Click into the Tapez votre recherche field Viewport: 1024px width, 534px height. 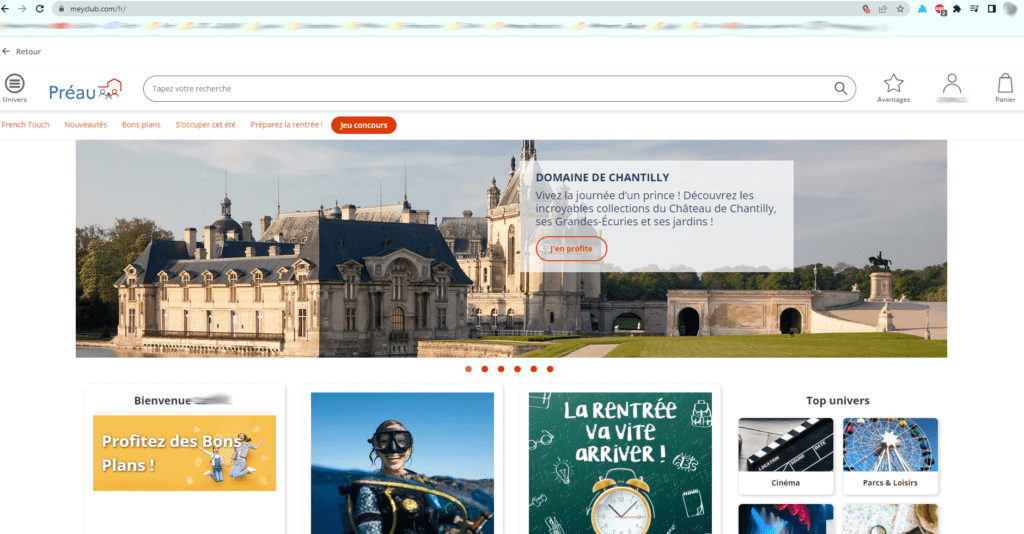pyautogui.click(x=490, y=89)
